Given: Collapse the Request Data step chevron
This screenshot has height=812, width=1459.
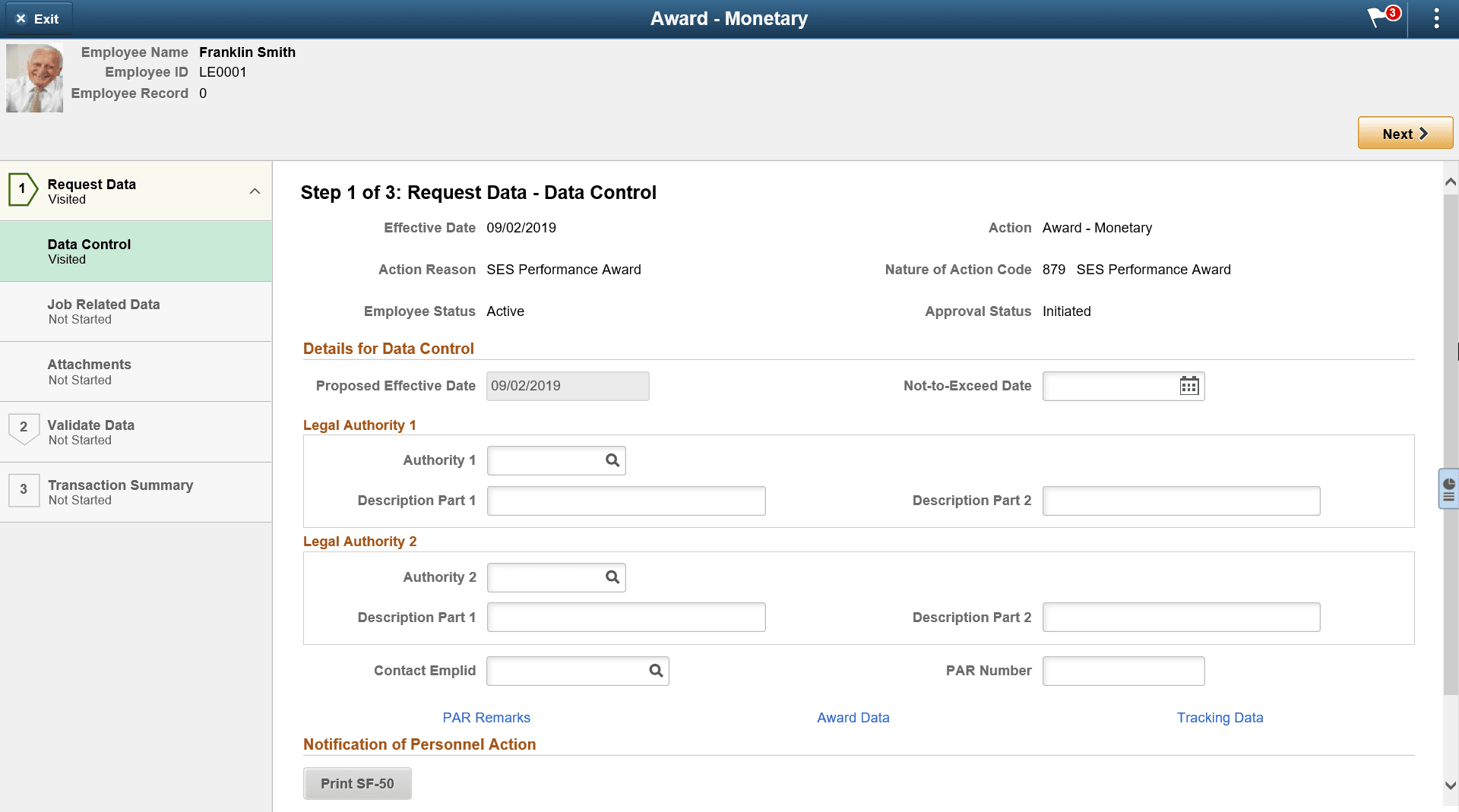Looking at the screenshot, I should coord(255,191).
